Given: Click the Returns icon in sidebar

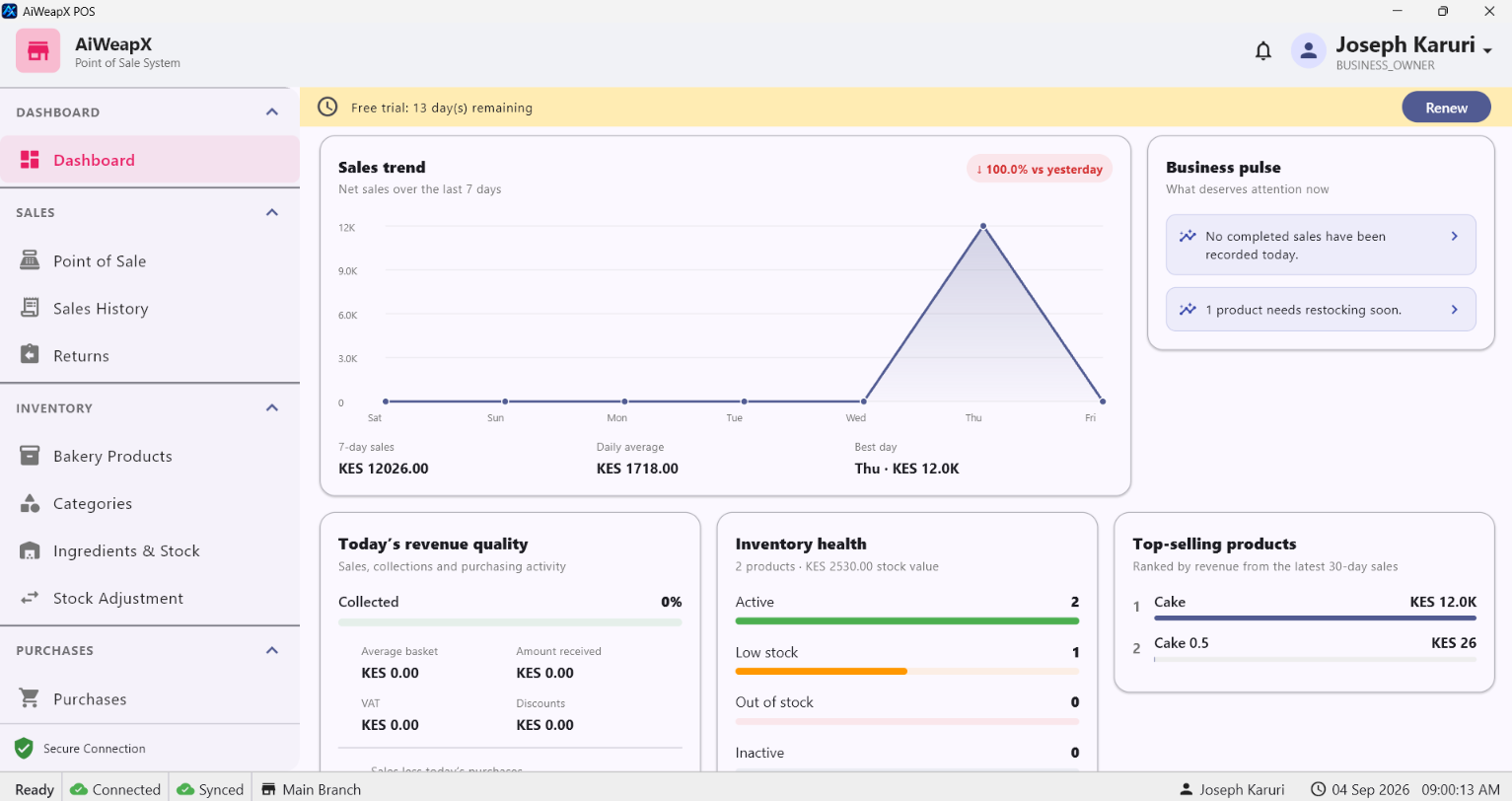Looking at the screenshot, I should click(30, 355).
